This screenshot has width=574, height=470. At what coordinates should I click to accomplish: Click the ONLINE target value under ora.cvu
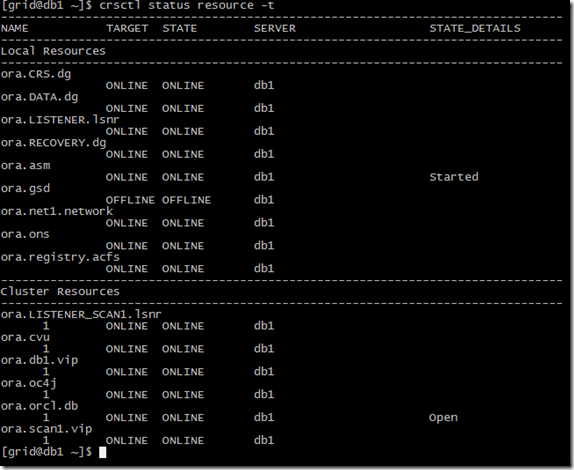(127, 349)
